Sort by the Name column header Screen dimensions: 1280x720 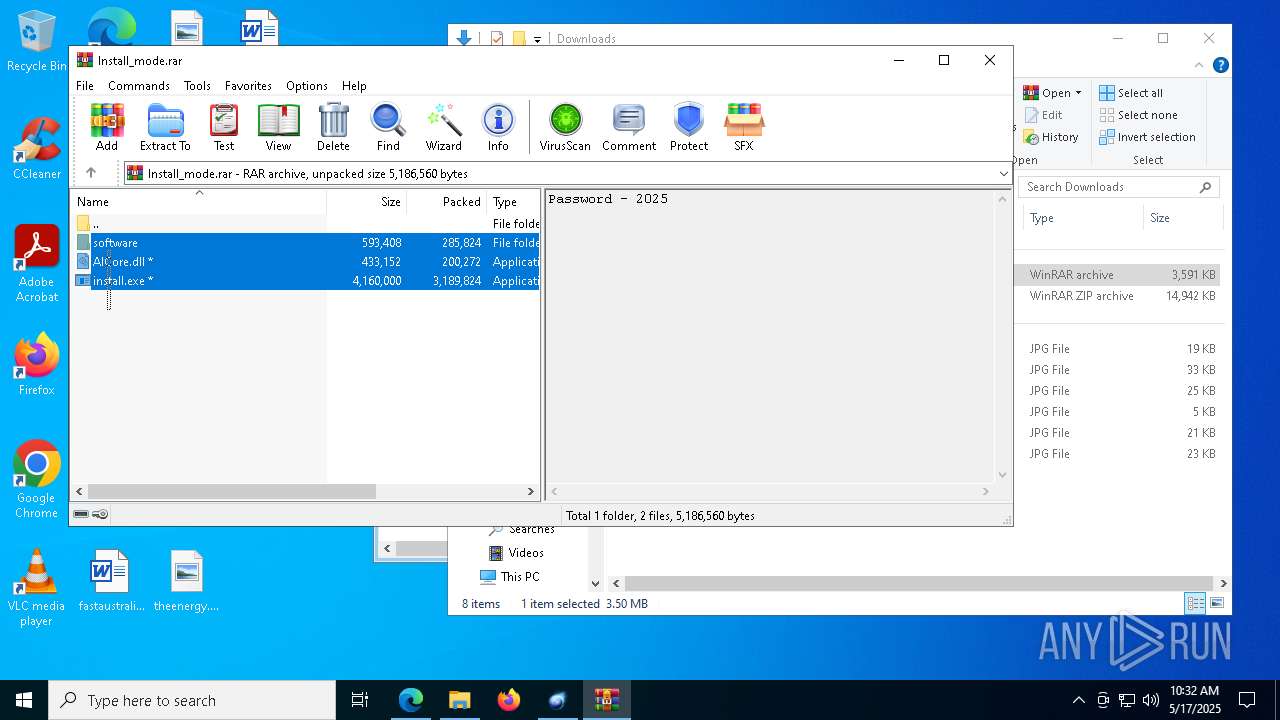point(199,202)
